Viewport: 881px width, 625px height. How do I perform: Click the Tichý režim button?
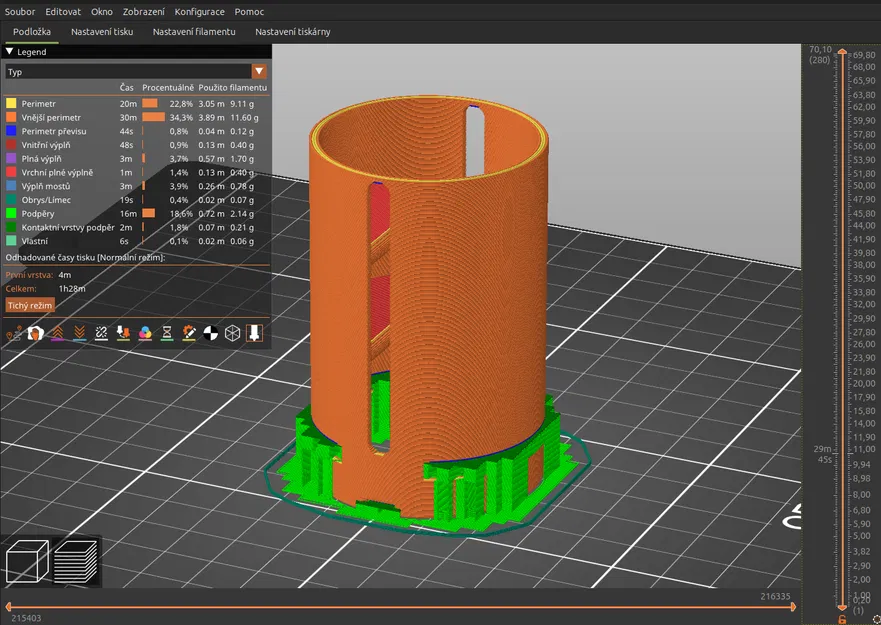pyautogui.click(x=30, y=304)
